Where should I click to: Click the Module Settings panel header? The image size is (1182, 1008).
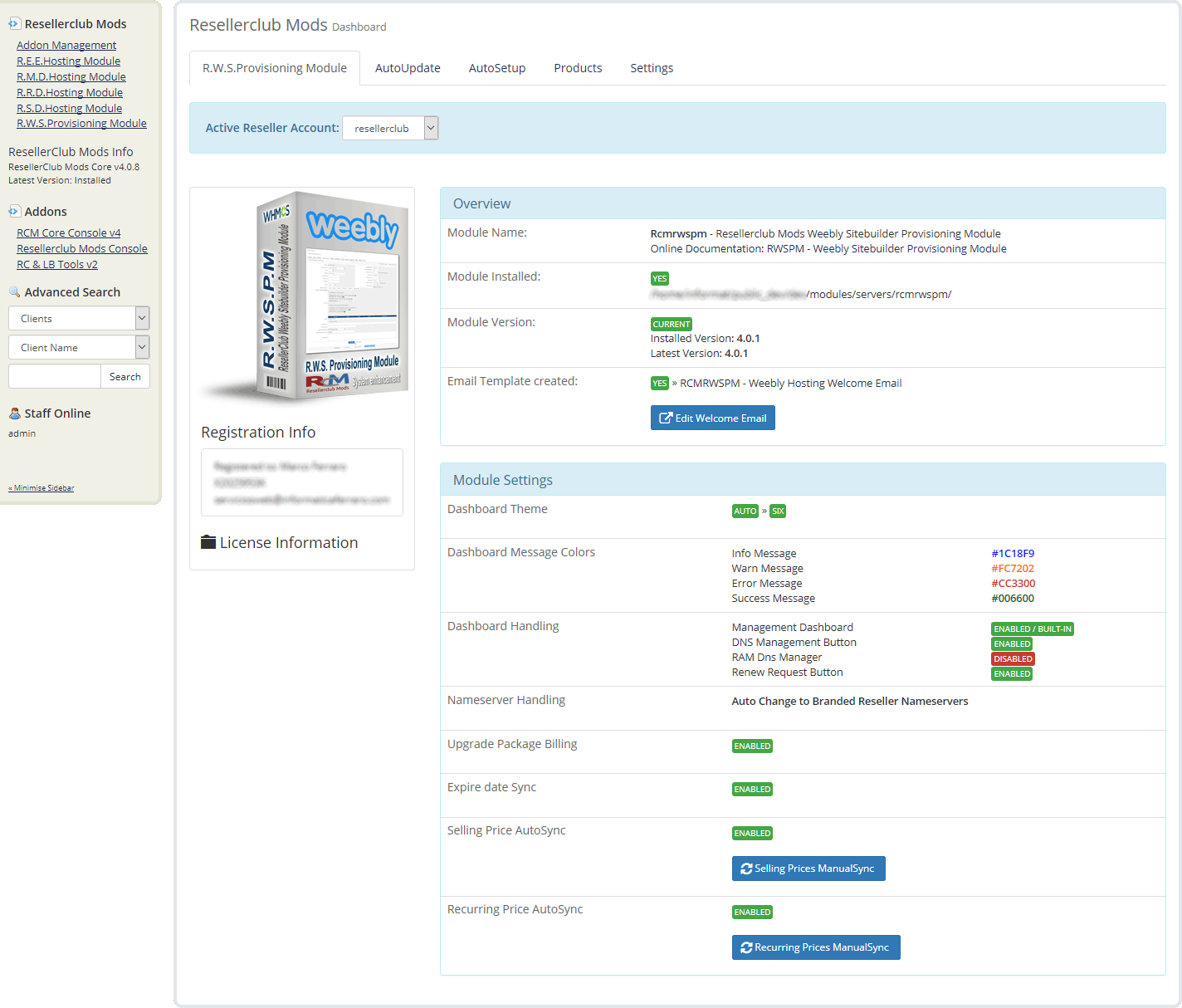803,480
